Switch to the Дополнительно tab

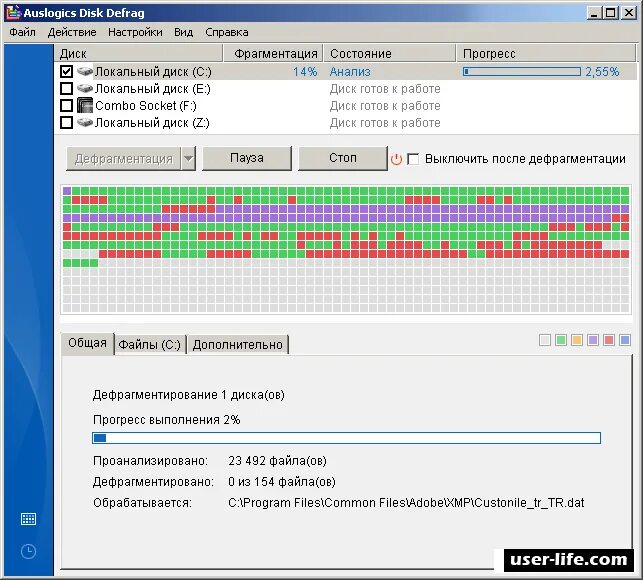pyautogui.click(x=237, y=345)
